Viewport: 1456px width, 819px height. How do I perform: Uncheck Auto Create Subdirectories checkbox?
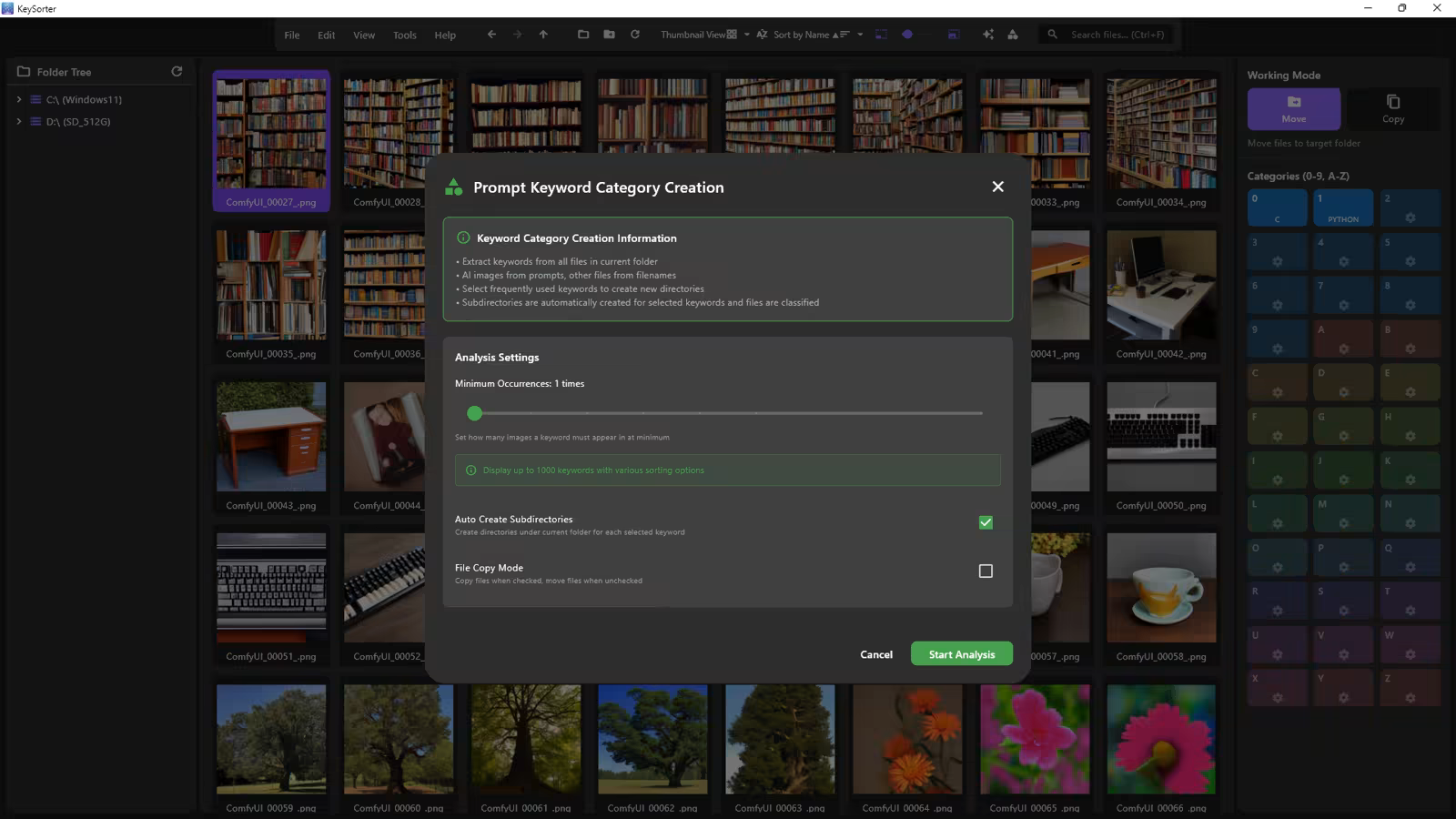(x=985, y=522)
